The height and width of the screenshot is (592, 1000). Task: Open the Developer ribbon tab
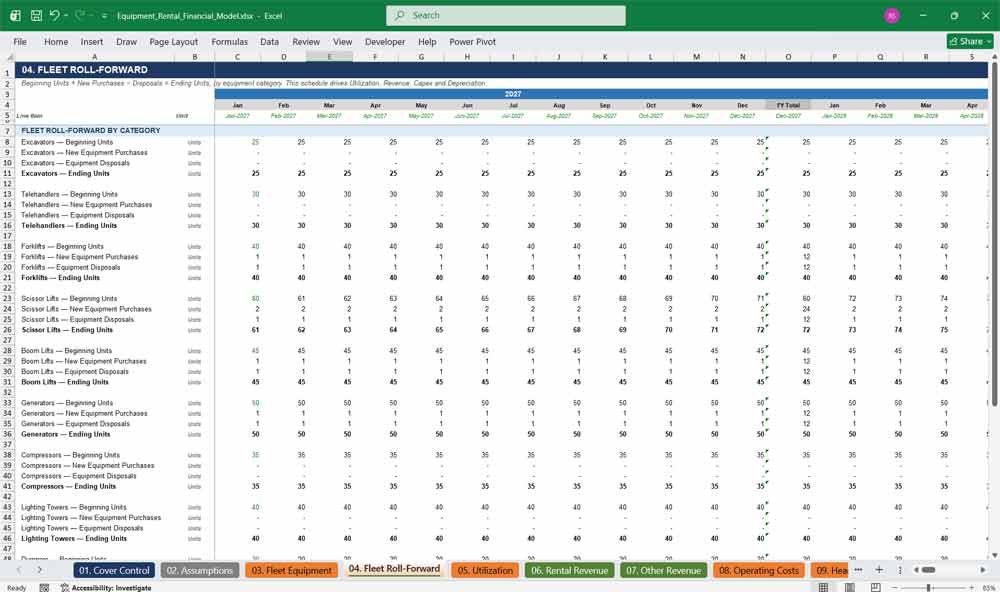(385, 41)
